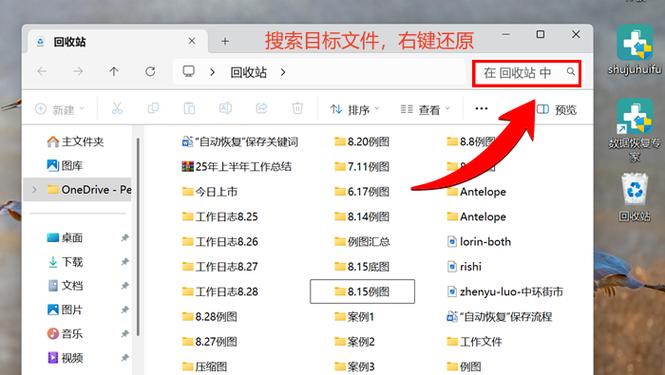Unpin 文档 using its pin icon
Viewport: 665px width, 375px height.
pos(125,286)
